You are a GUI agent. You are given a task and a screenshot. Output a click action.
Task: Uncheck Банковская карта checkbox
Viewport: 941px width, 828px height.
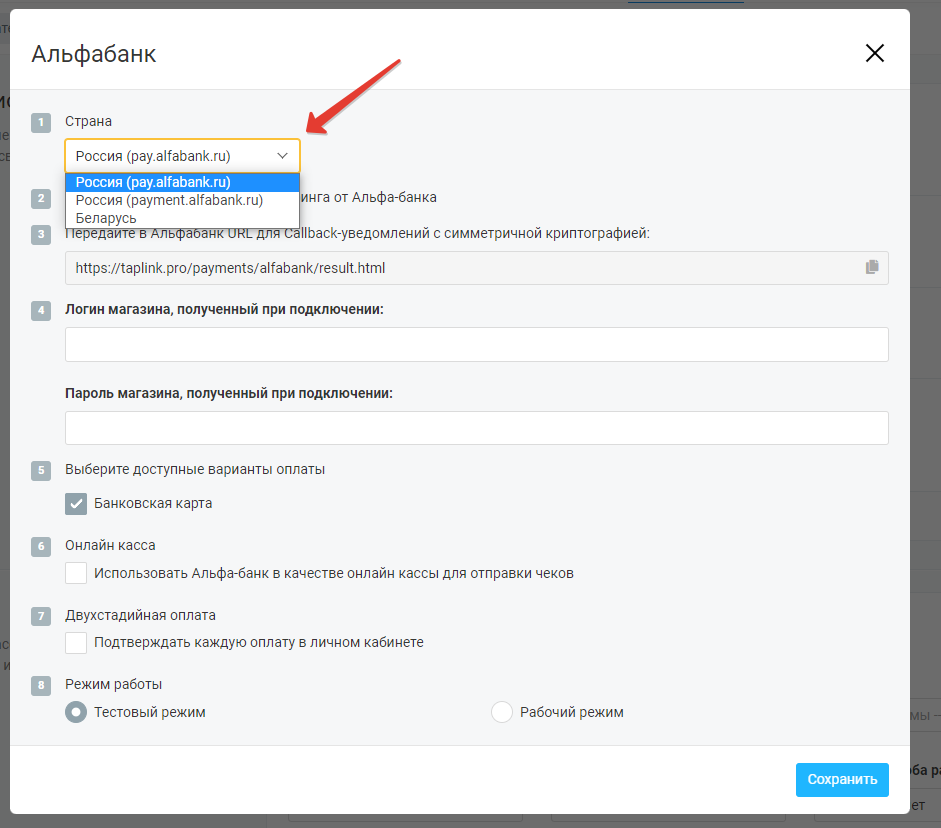coord(76,503)
